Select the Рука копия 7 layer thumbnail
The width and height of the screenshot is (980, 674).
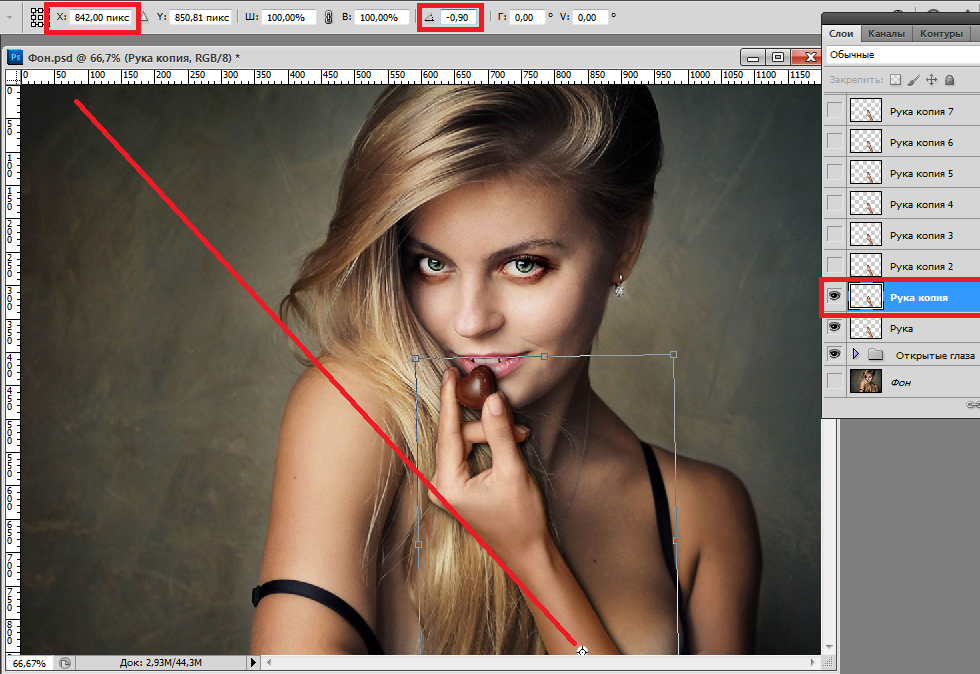866,110
